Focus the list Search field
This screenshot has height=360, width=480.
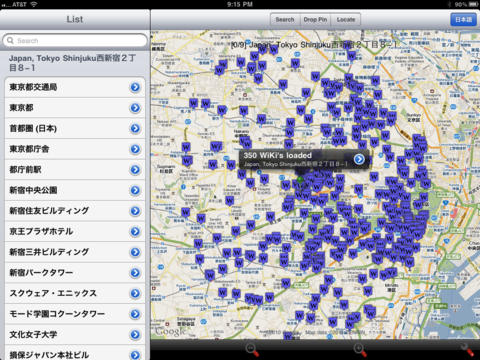pos(75,41)
